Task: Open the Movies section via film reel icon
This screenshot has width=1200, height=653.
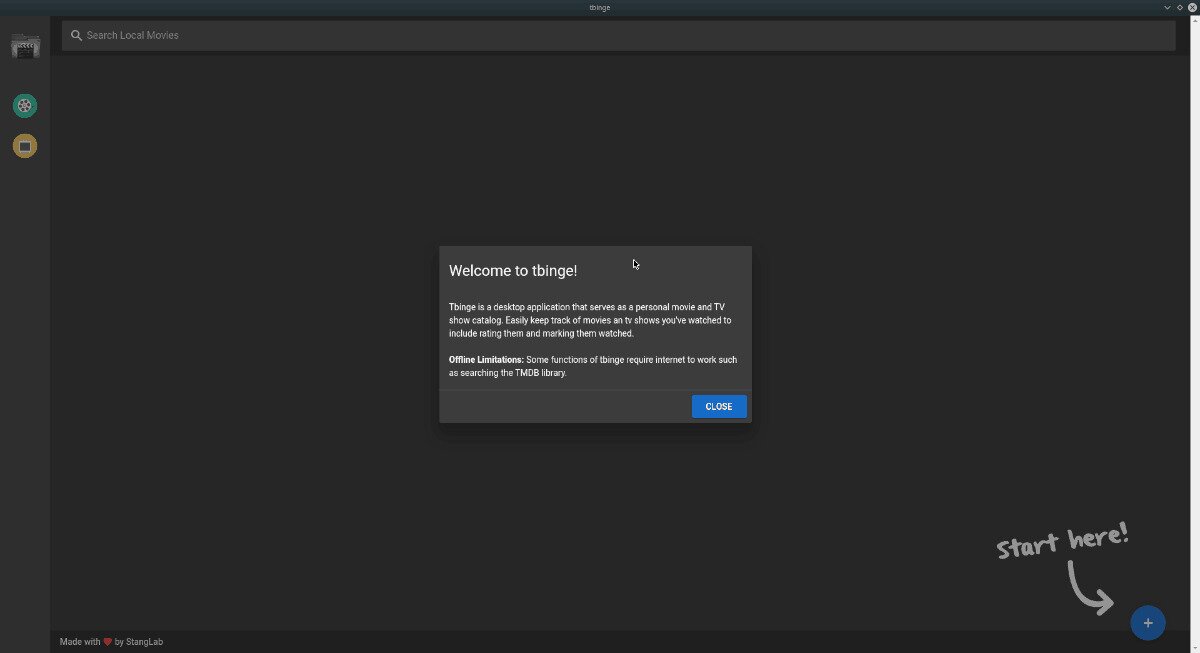Action: (25, 105)
